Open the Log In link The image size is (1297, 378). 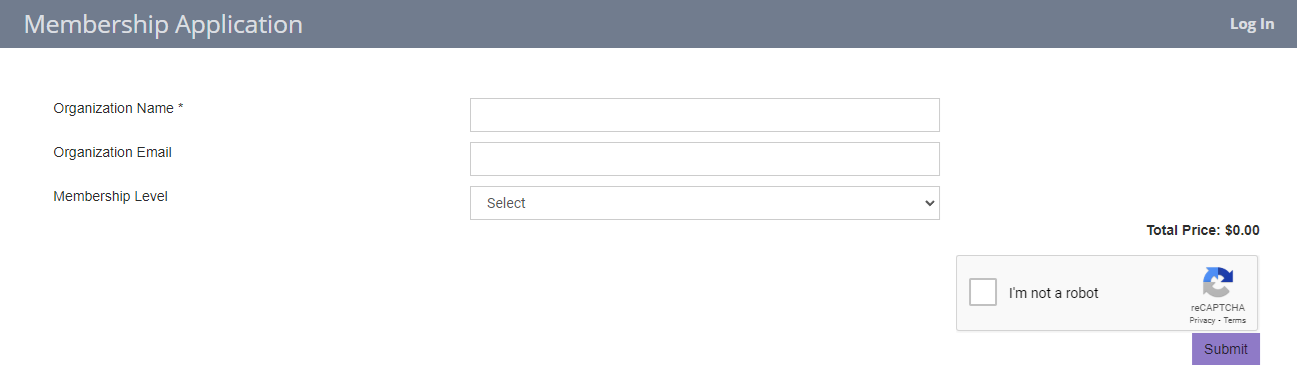pyautogui.click(x=1252, y=24)
